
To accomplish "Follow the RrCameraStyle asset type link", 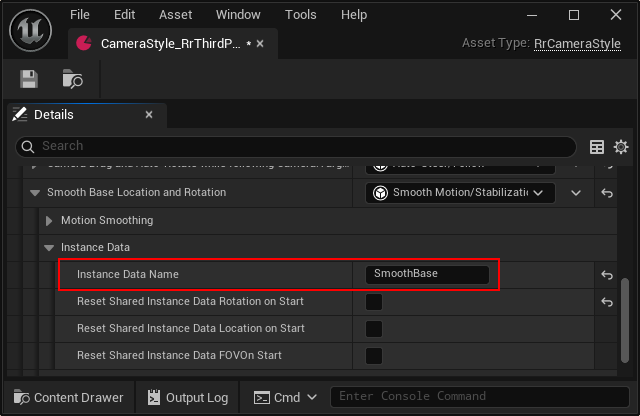I will [577, 44].
